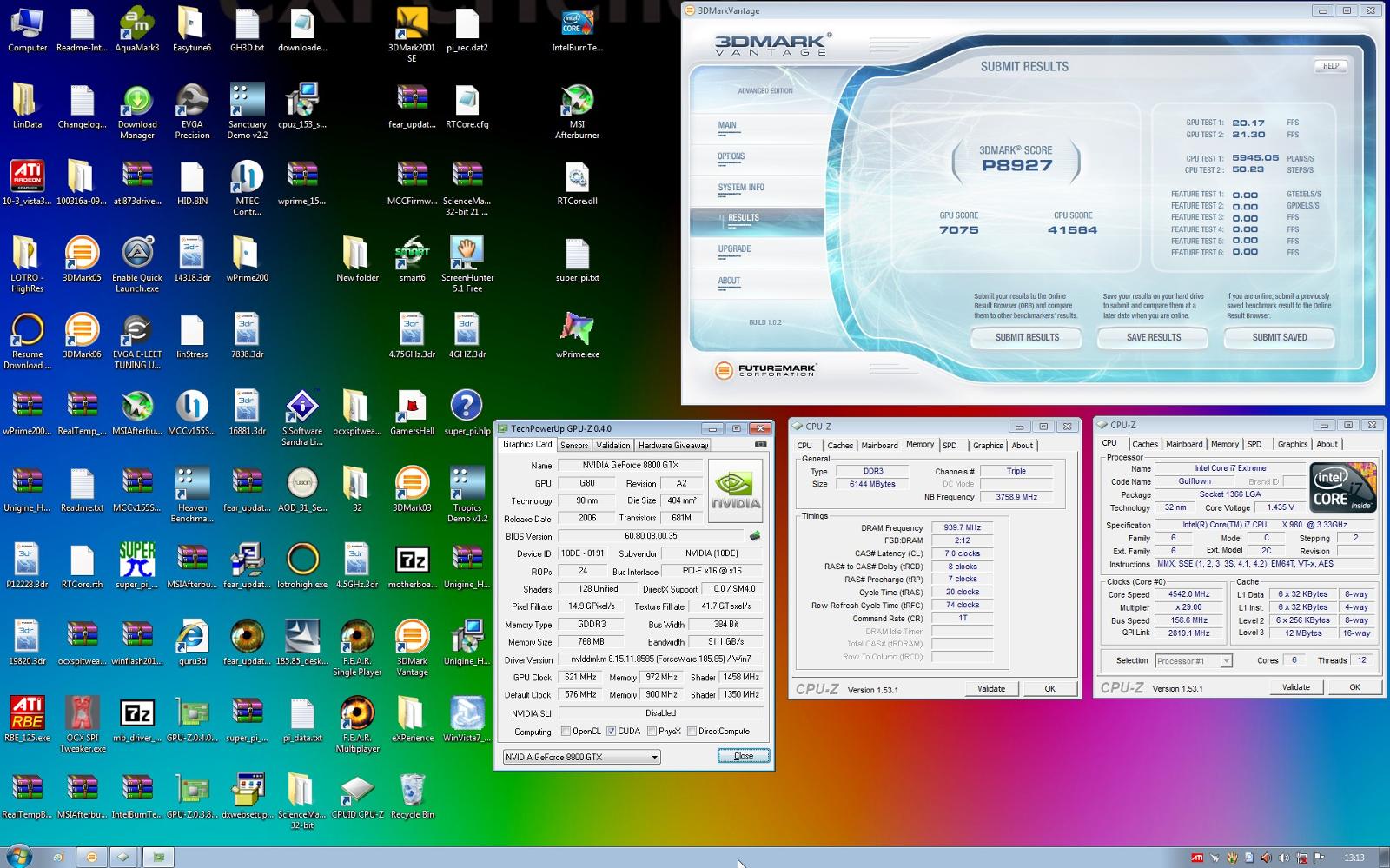Click SAVE RESULTS button in 3DMark Vantage

click(1154, 337)
